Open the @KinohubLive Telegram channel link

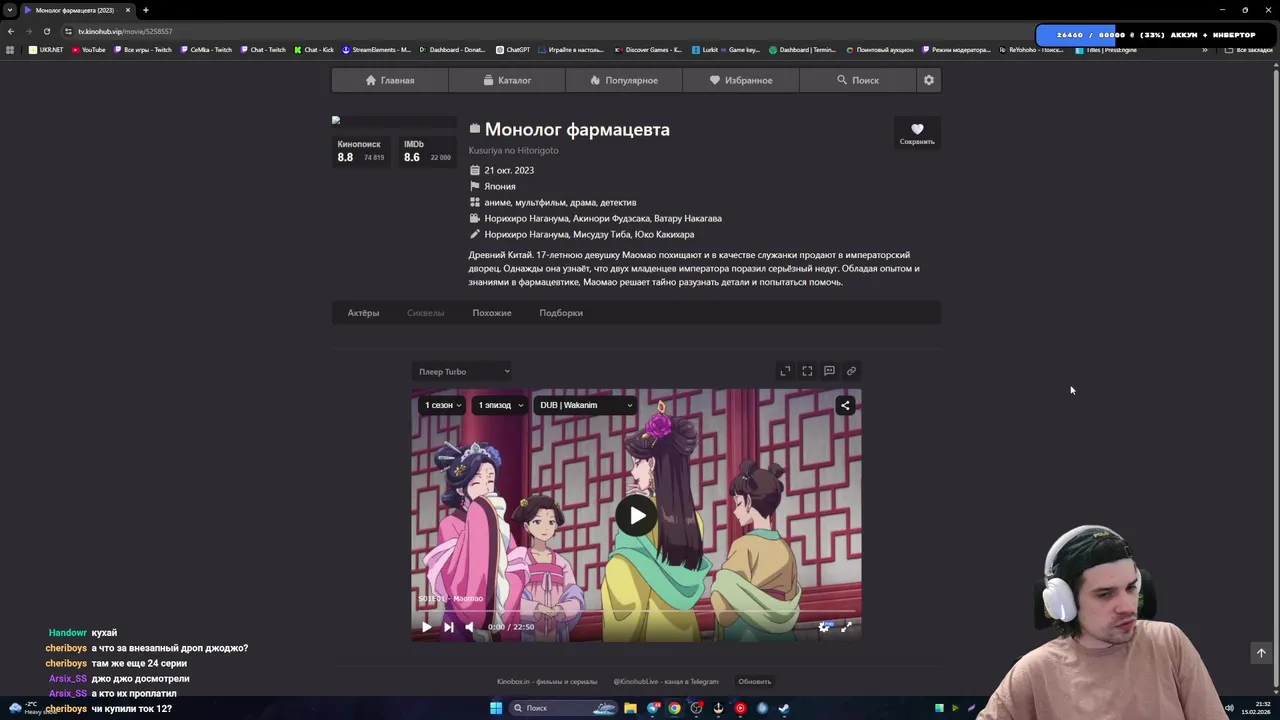[665, 682]
